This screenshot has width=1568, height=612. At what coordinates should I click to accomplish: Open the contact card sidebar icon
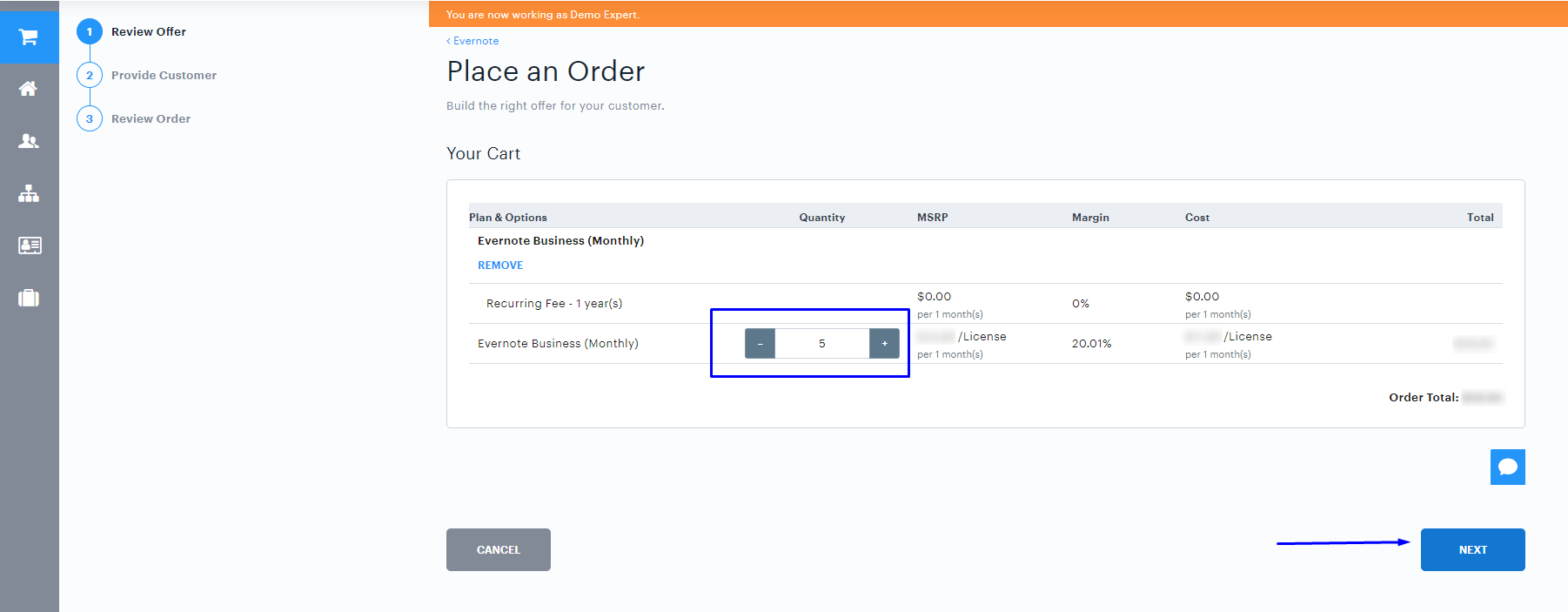click(x=29, y=245)
